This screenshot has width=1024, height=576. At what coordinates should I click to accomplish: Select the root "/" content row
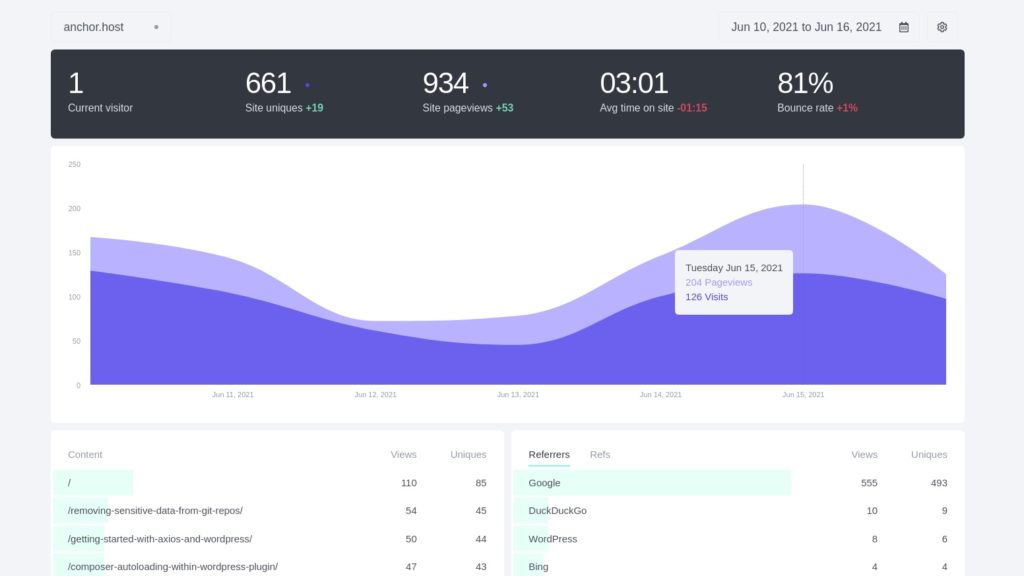[70, 483]
